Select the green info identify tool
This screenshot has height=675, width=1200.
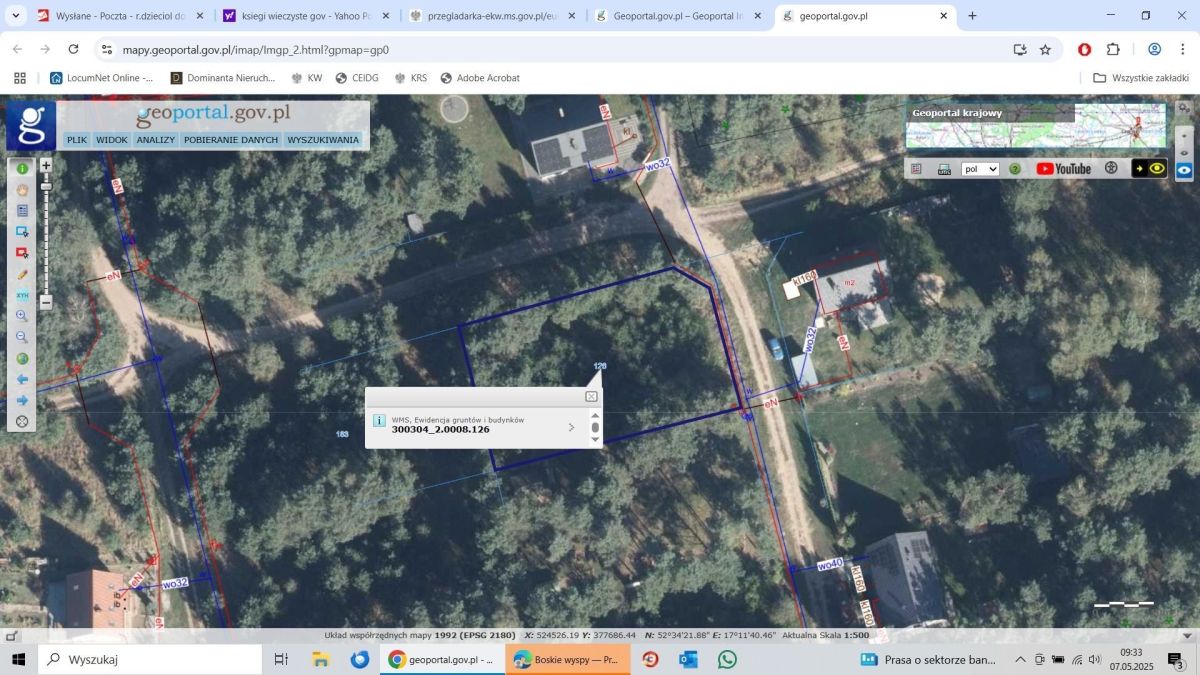tap(22, 169)
